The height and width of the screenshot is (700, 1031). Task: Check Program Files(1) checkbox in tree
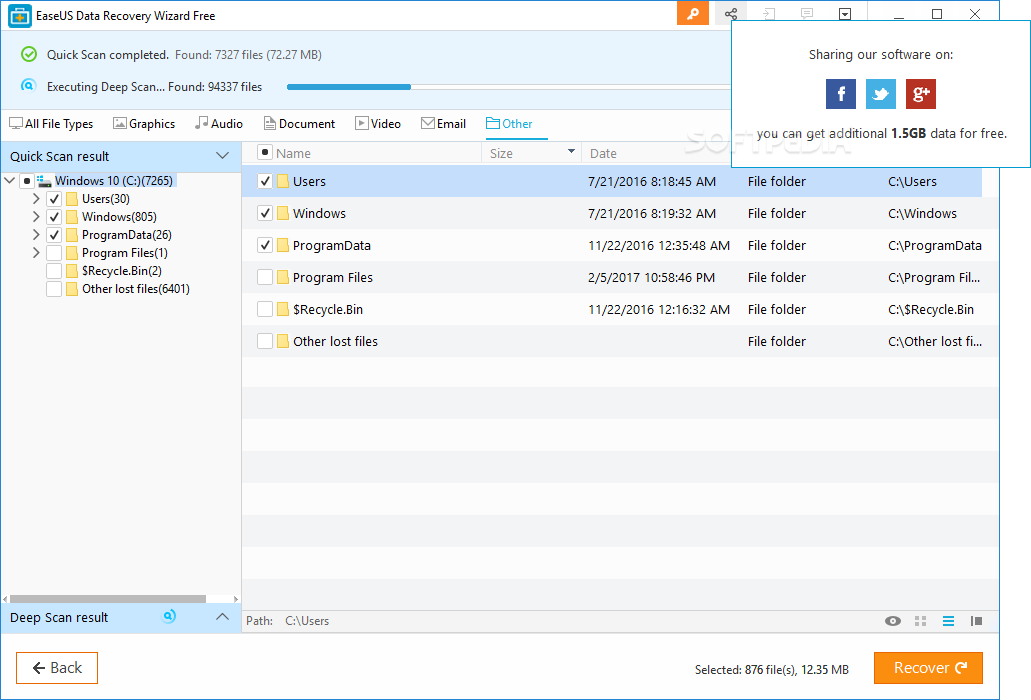coord(55,253)
